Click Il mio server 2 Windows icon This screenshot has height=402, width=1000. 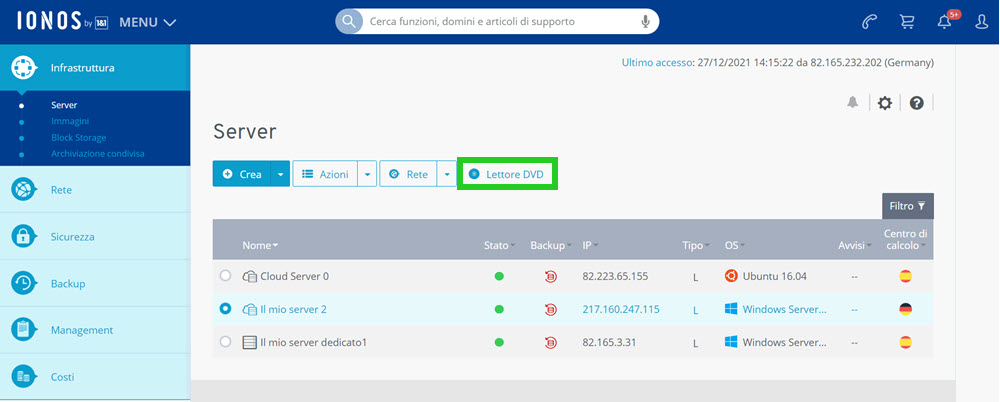[731, 309]
